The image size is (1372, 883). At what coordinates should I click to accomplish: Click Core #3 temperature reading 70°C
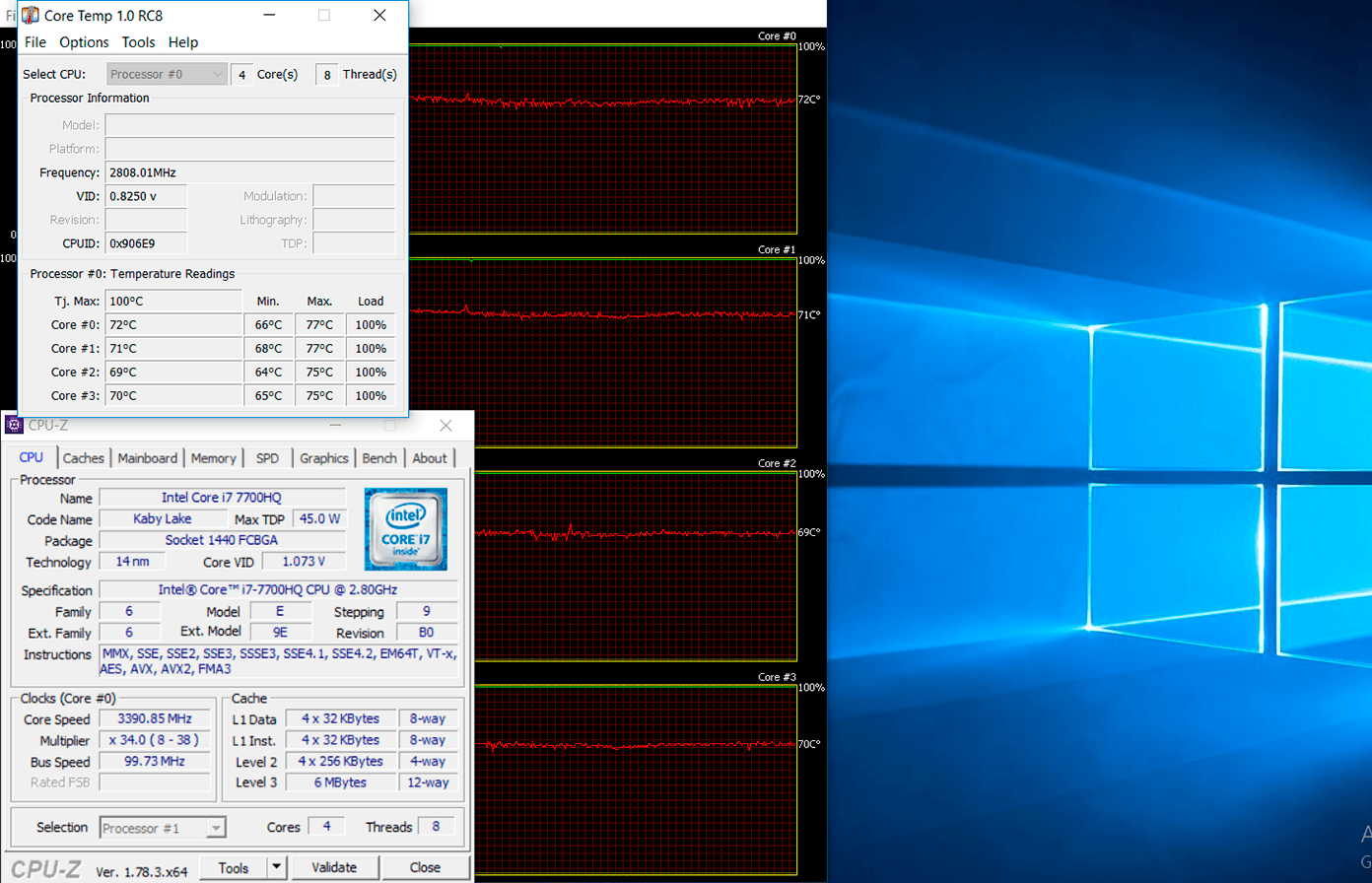pos(173,395)
